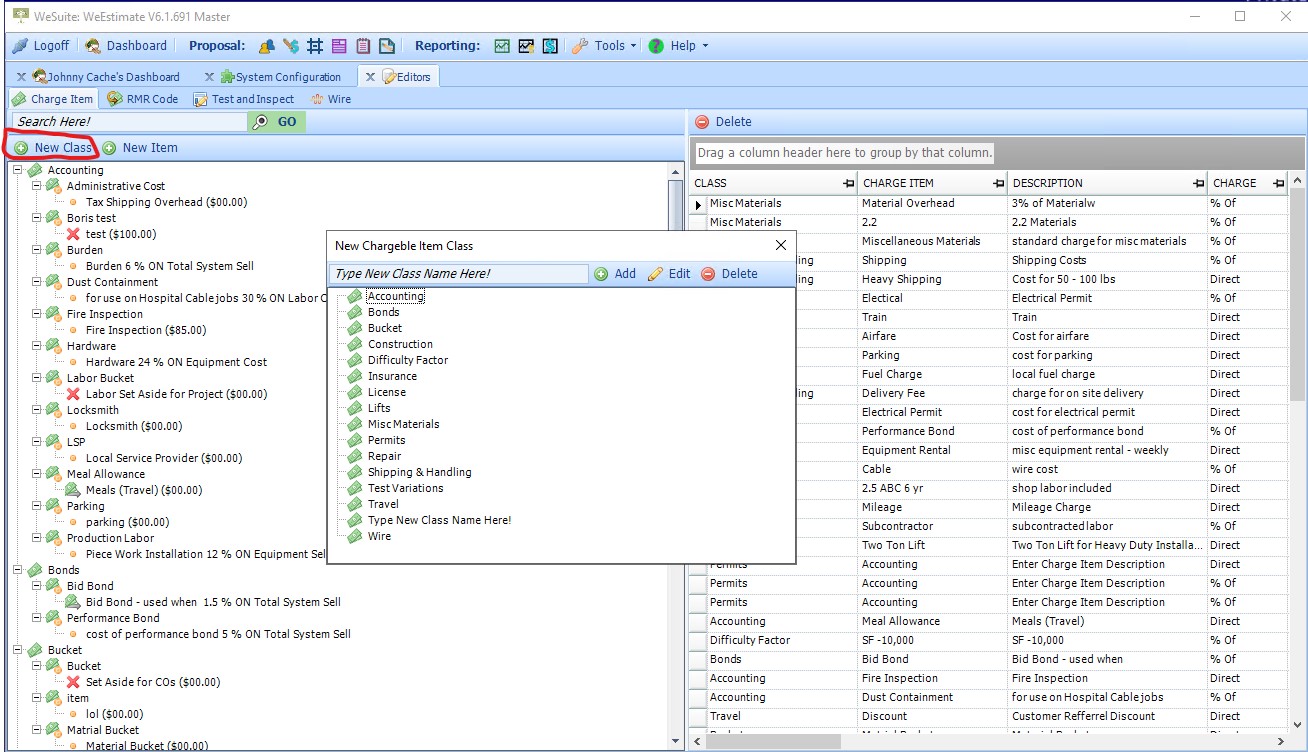Select the Permits class entry

pos(385,439)
